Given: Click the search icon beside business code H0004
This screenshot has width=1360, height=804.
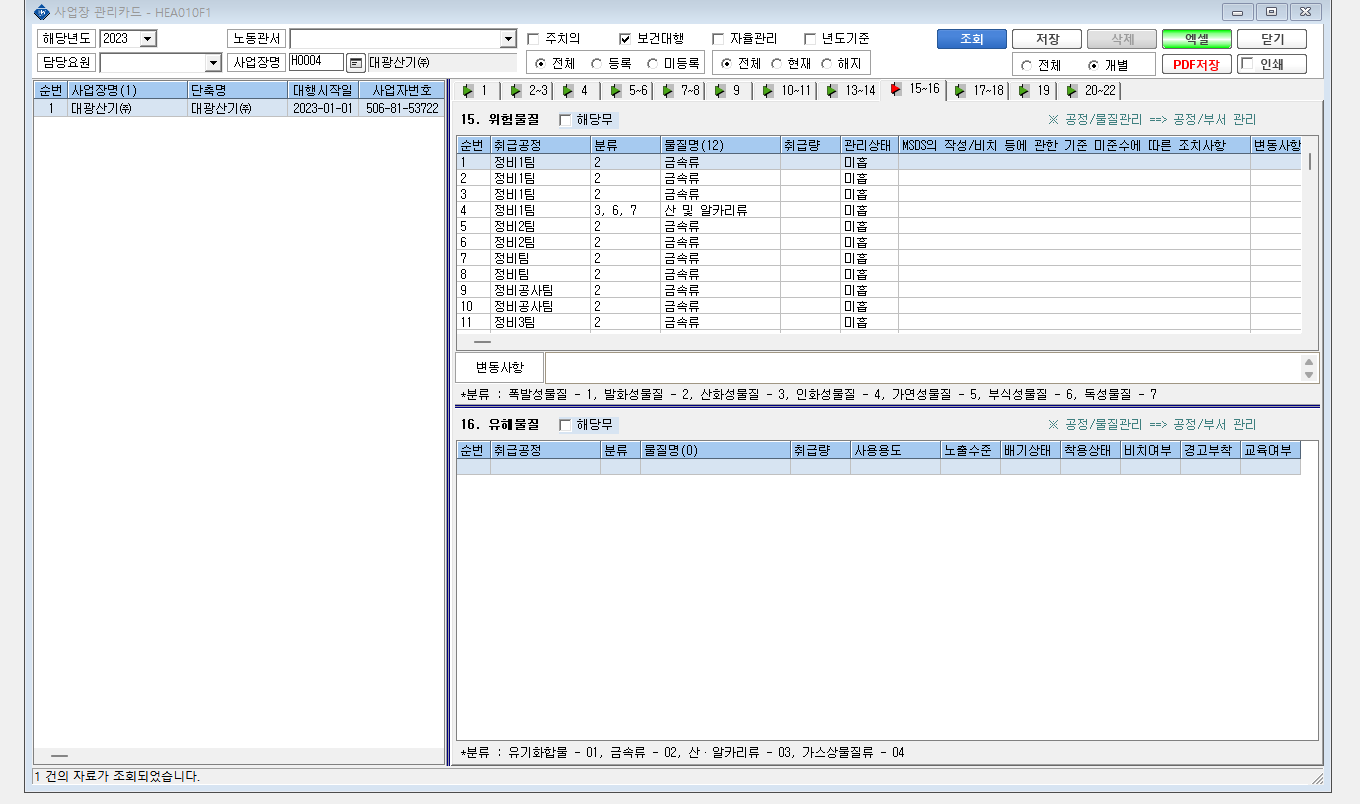Looking at the screenshot, I should tap(356, 63).
